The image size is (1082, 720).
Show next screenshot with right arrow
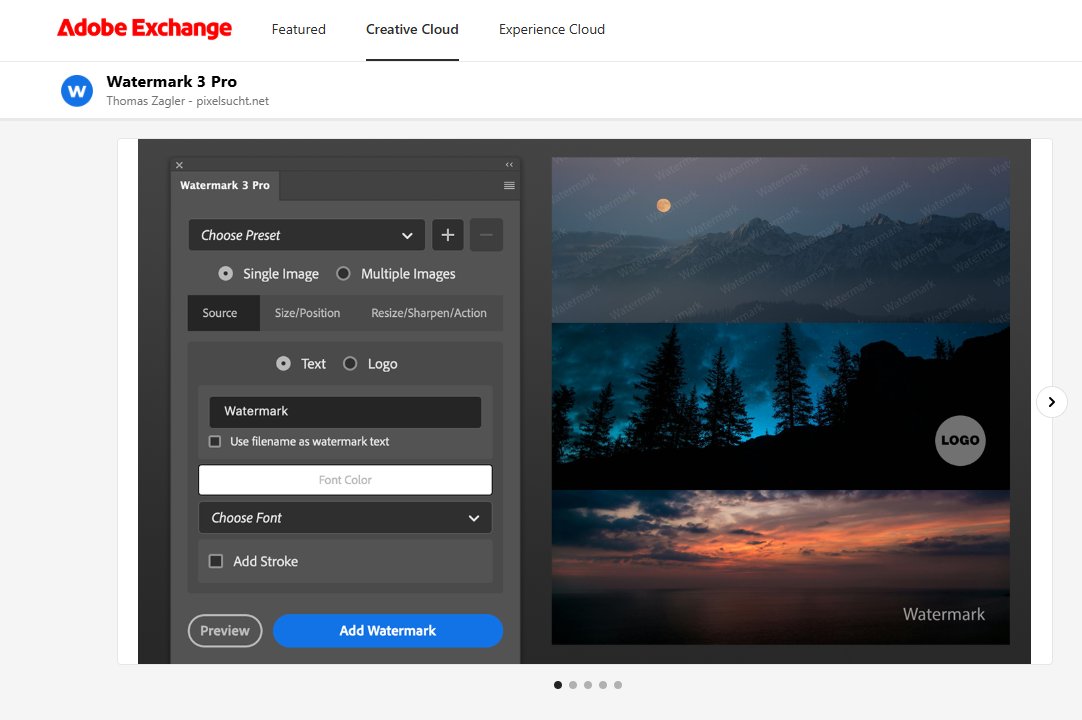1051,401
